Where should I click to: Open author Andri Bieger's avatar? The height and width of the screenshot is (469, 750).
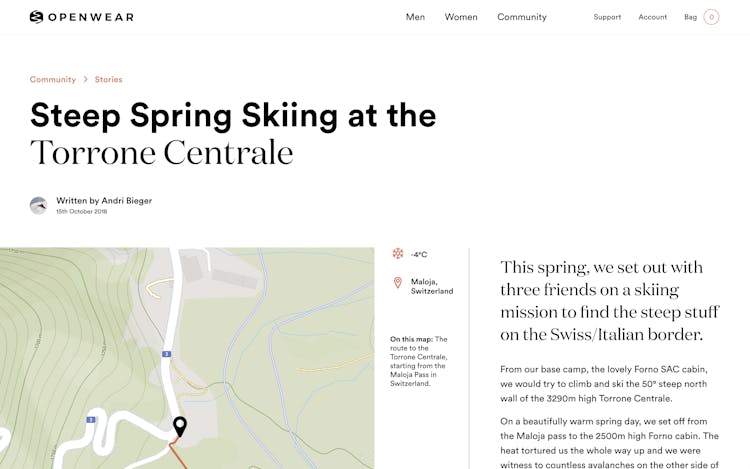38,206
